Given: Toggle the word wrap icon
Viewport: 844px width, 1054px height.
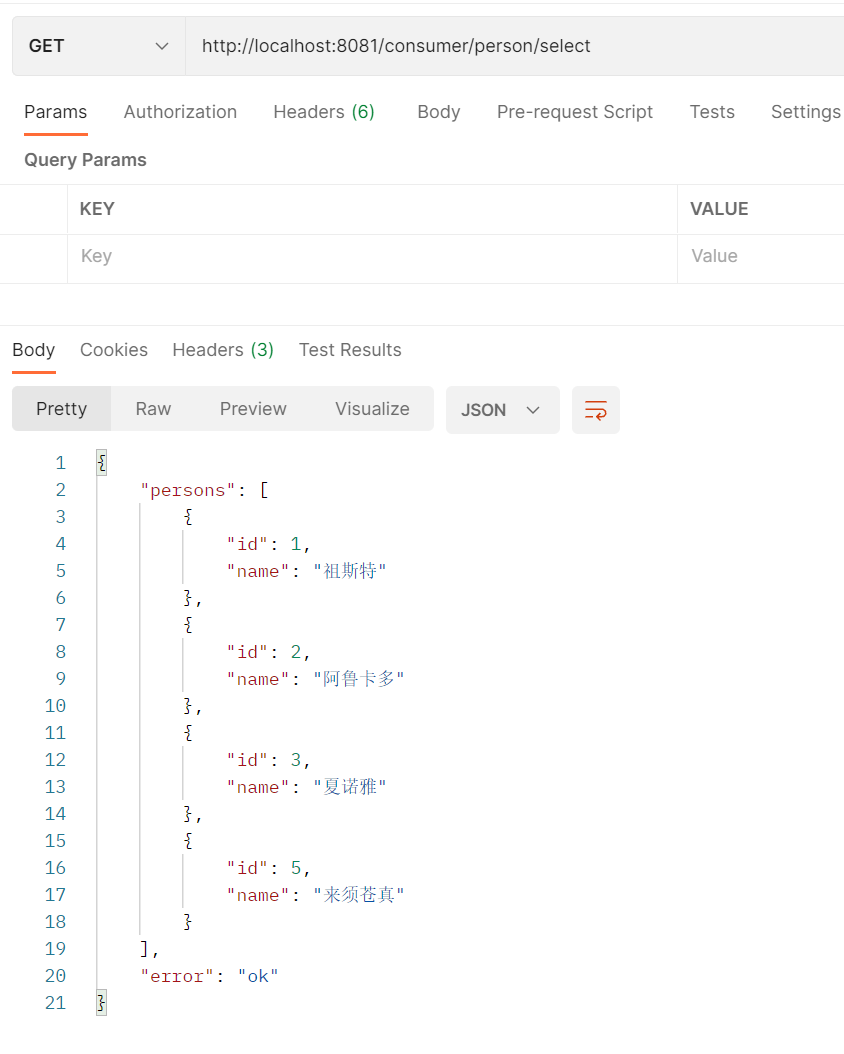Looking at the screenshot, I should [x=595, y=409].
